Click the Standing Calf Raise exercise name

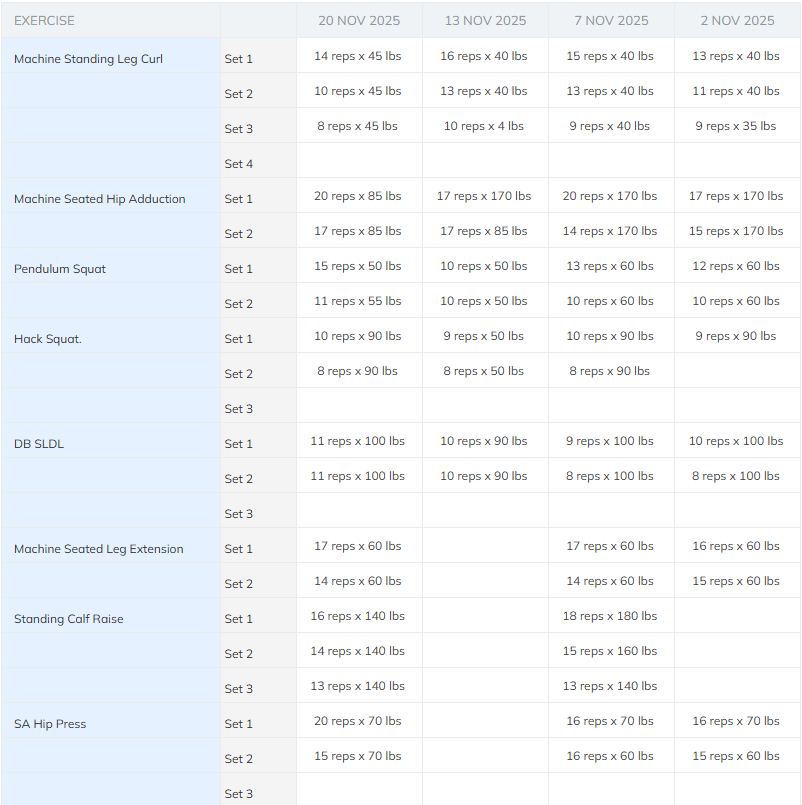68,619
